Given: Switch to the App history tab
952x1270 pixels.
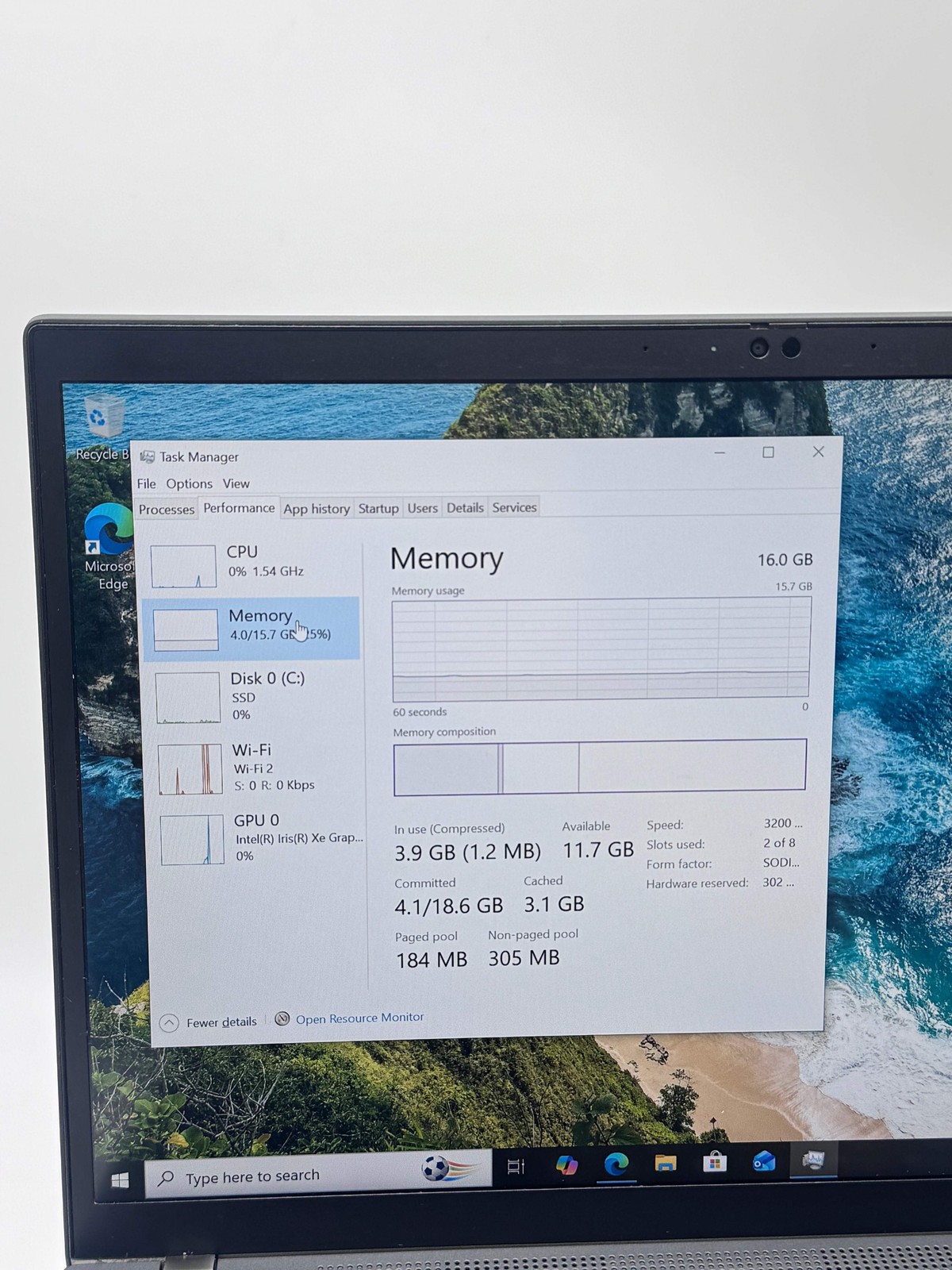Looking at the screenshot, I should tap(317, 509).
